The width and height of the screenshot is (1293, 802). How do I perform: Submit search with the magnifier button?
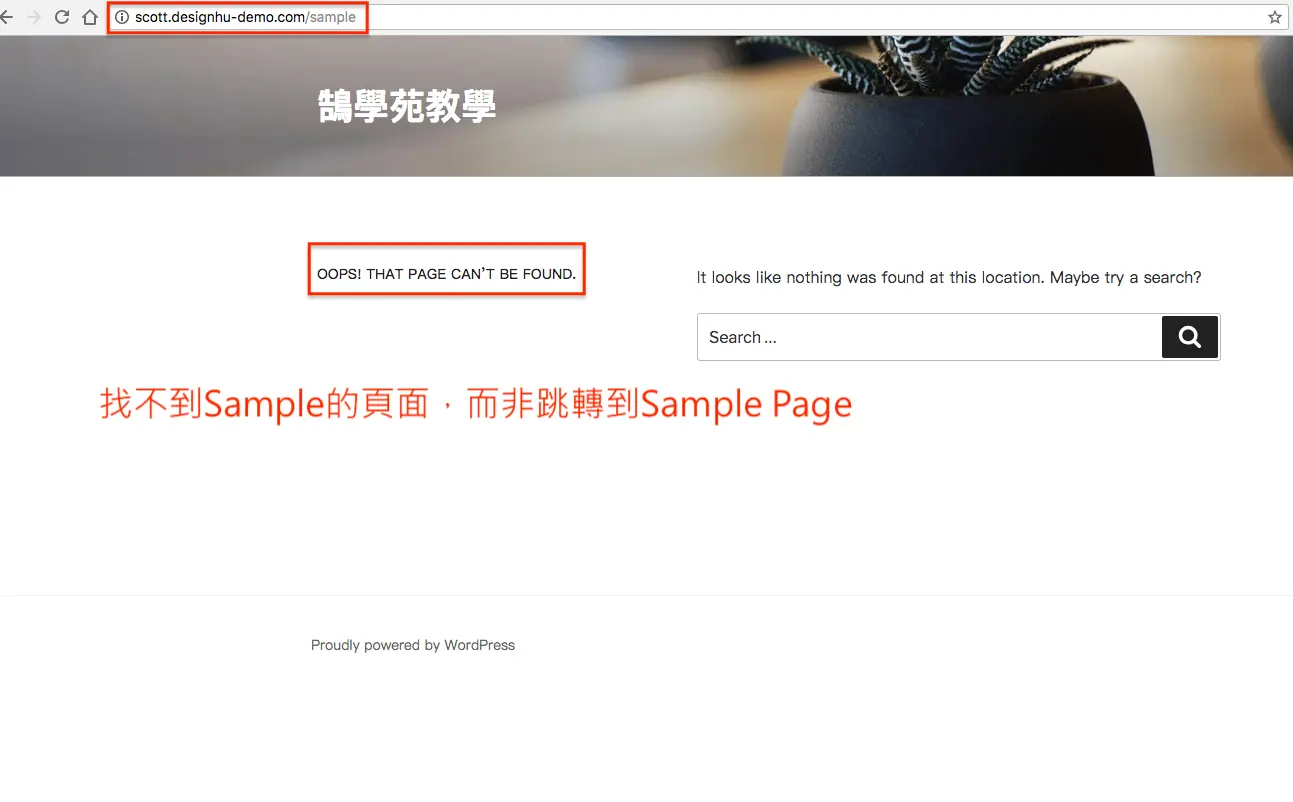[x=1190, y=337]
